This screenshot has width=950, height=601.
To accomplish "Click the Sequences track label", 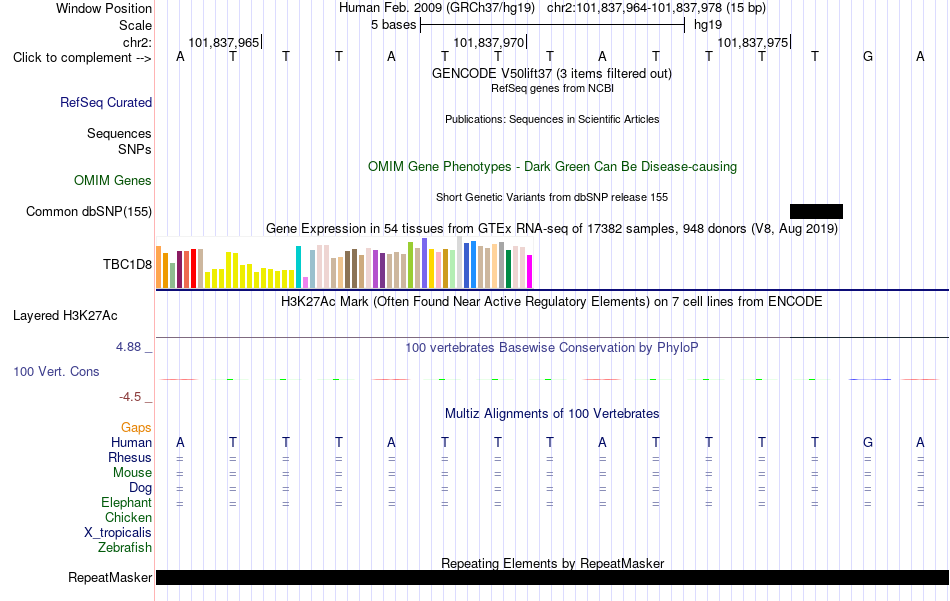I will point(119,133).
